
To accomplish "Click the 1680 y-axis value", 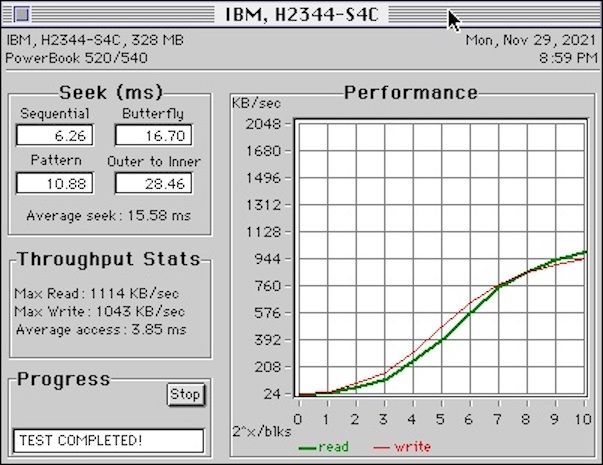I will [x=263, y=151].
